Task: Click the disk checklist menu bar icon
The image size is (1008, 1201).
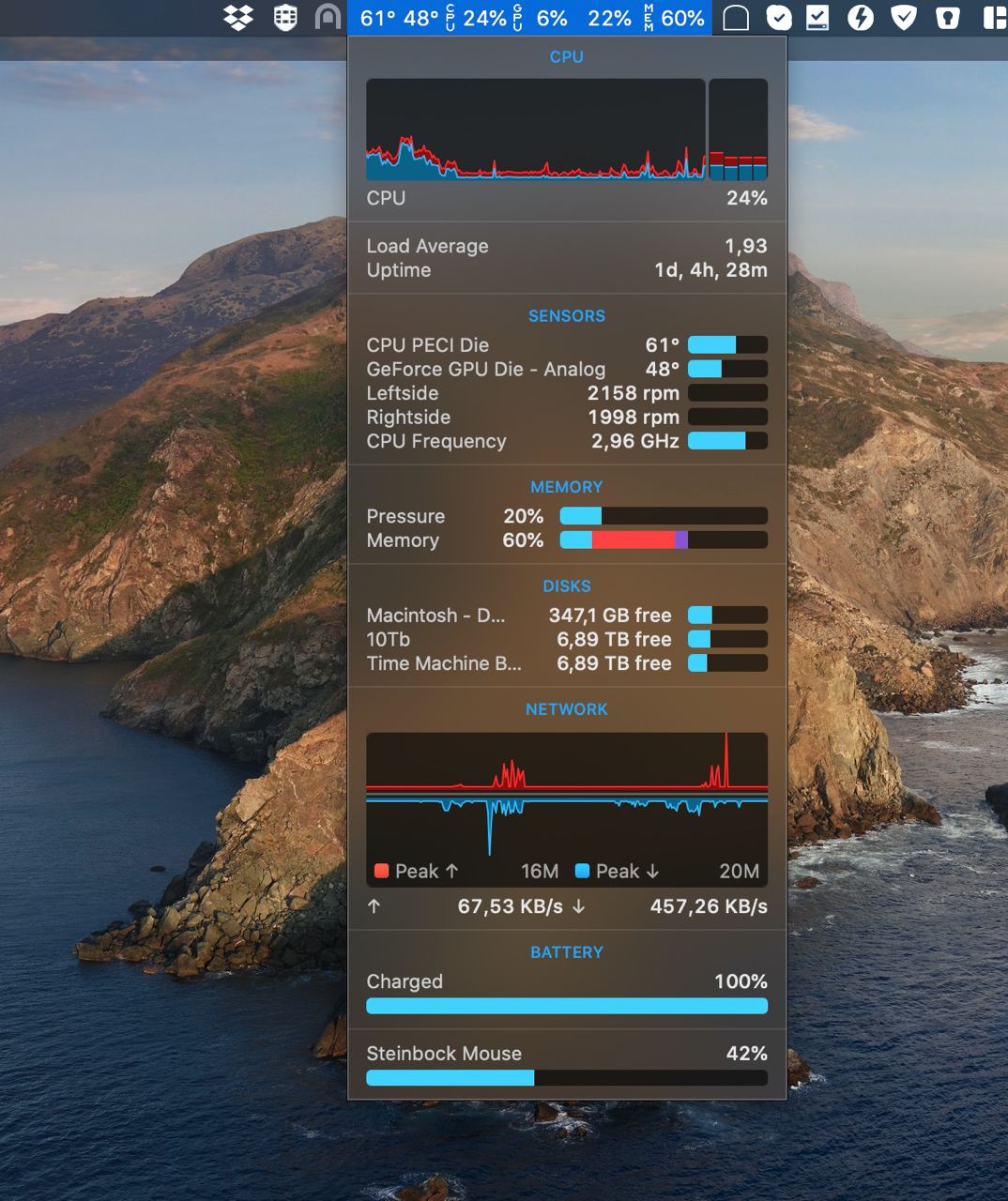Action: tap(817, 18)
